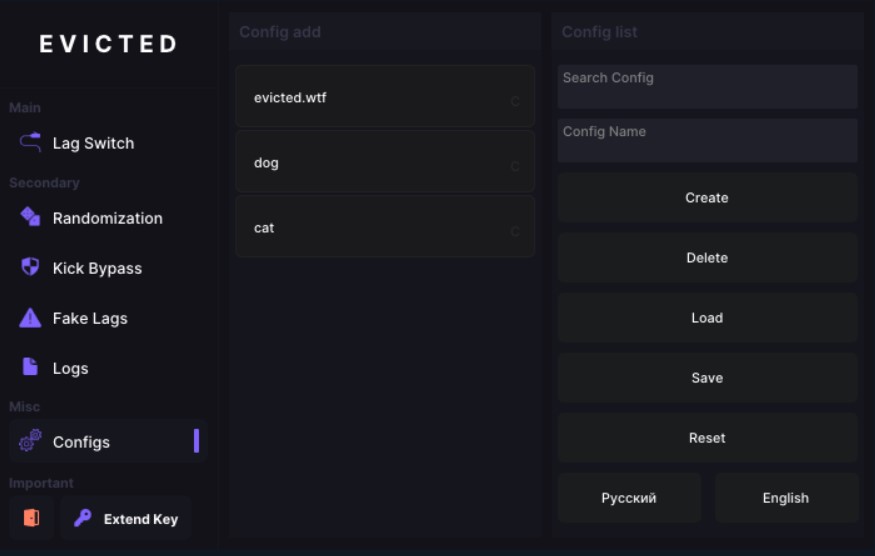Click the Kick Bypass shield icon

click(x=30, y=267)
